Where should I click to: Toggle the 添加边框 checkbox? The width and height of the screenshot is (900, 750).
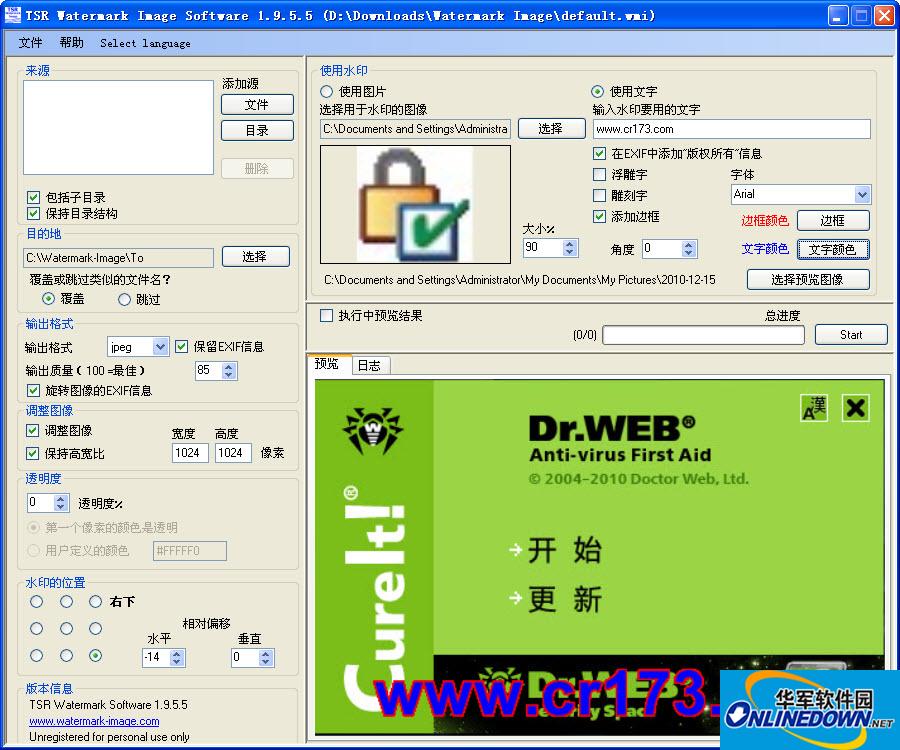tap(599, 216)
